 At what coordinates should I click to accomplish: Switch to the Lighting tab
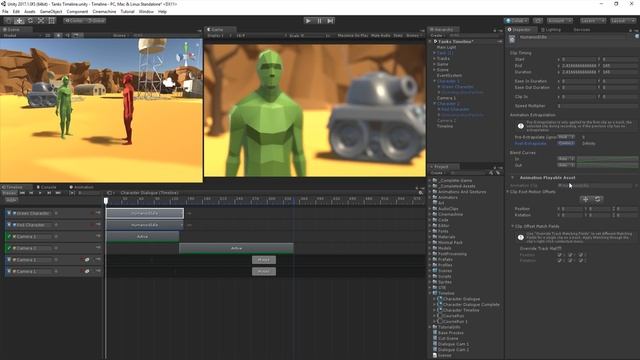[551, 30]
